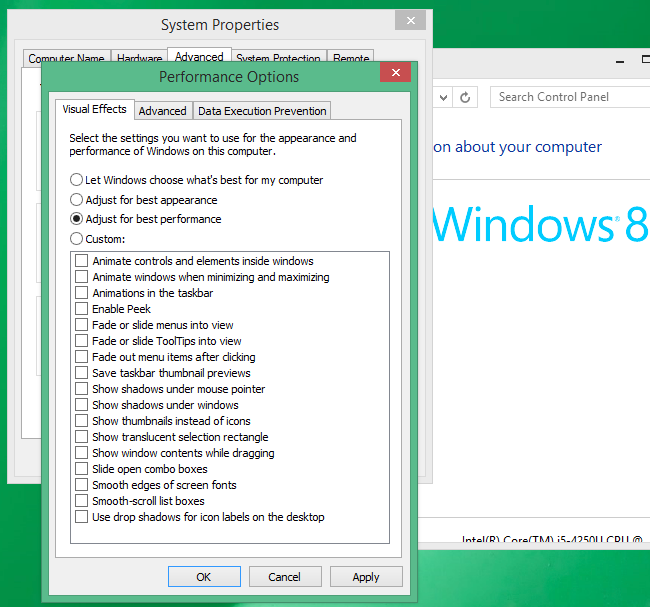
Task: Close the Performance Options dialog
Action: [x=396, y=73]
